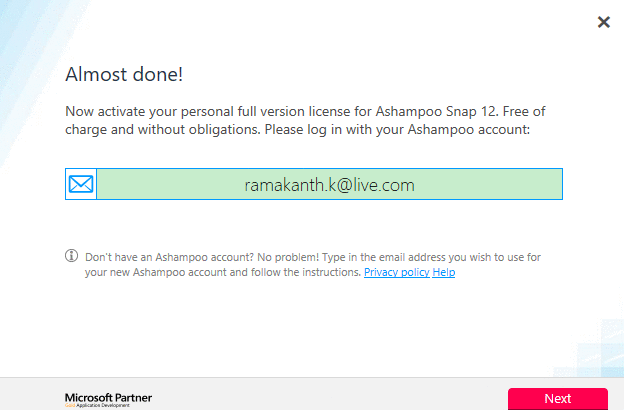Click the "follow the instructions" text
624x410 pixels.
(306, 272)
